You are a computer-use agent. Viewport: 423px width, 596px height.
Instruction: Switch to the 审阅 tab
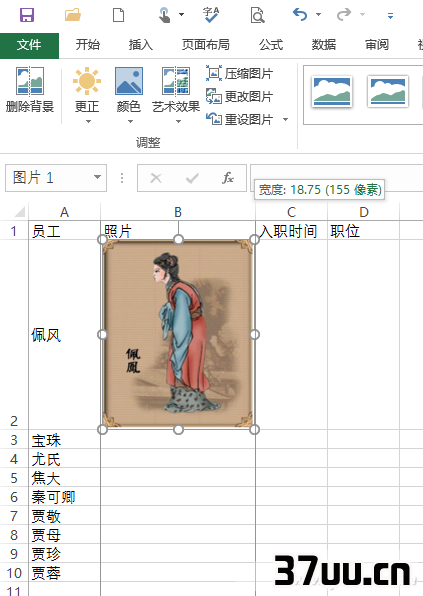(x=377, y=45)
